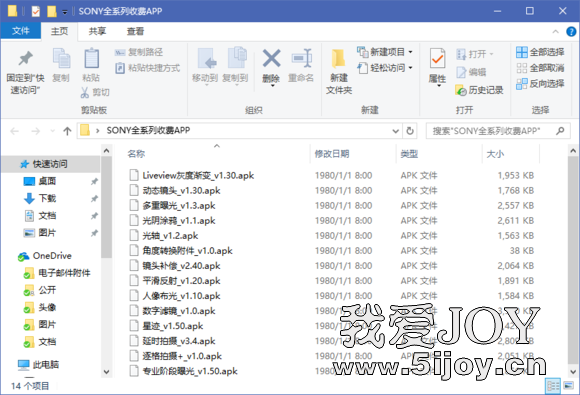Click the 打开 (Open) button
The width and height of the screenshot is (580, 395).
pyautogui.click(x=475, y=54)
